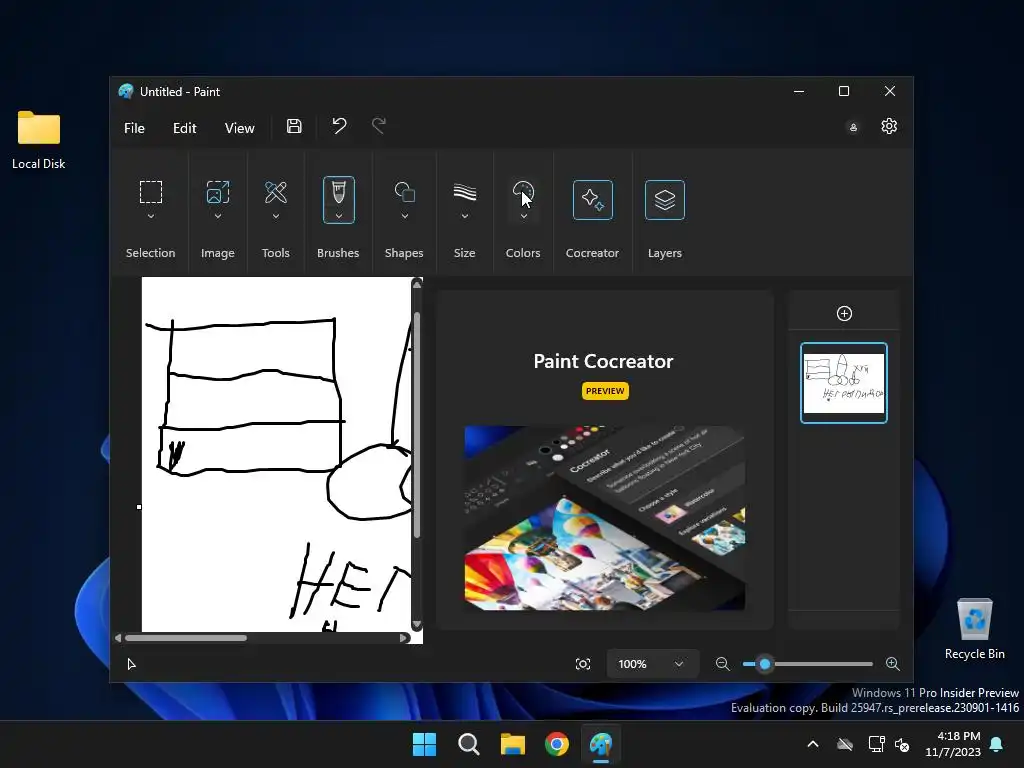Expand the Size dropdown chevron
The width and height of the screenshot is (1024, 768).
point(464,216)
